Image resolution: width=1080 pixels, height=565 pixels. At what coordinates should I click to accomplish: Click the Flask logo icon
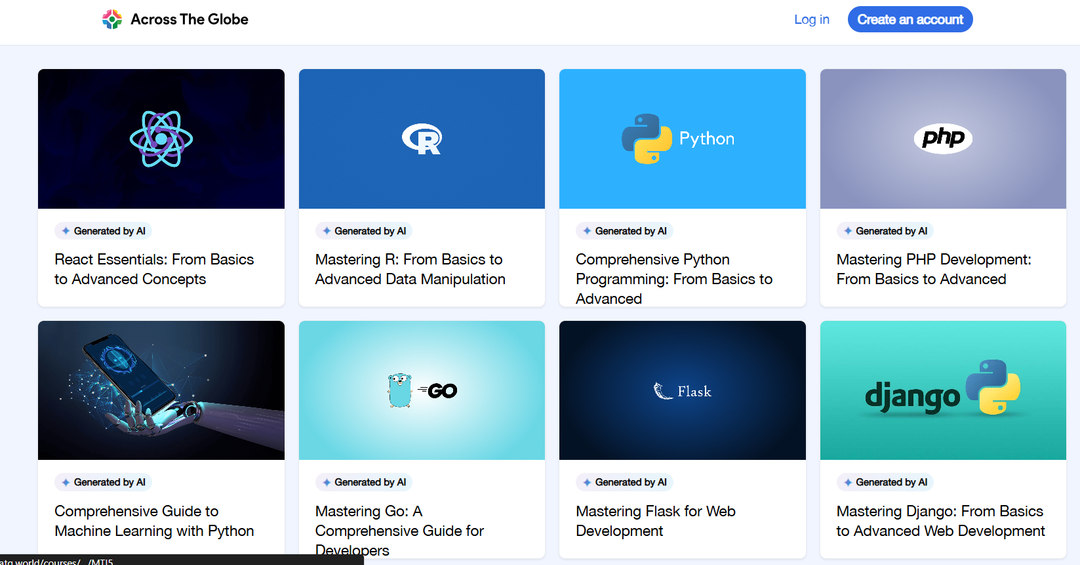point(682,391)
